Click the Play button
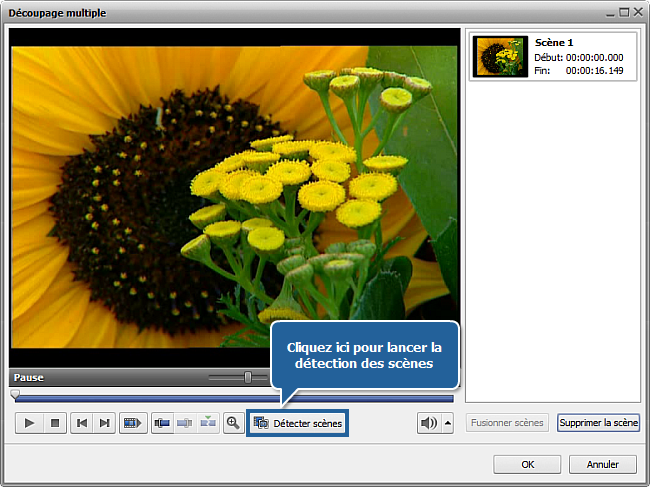Image resolution: width=650 pixels, height=487 pixels. pos(30,423)
